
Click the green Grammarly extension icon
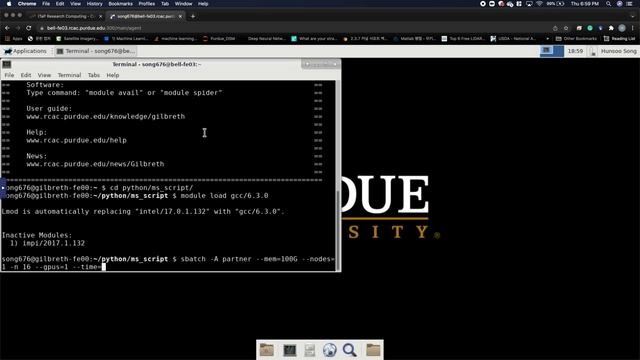pyautogui.click(x=590, y=28)
